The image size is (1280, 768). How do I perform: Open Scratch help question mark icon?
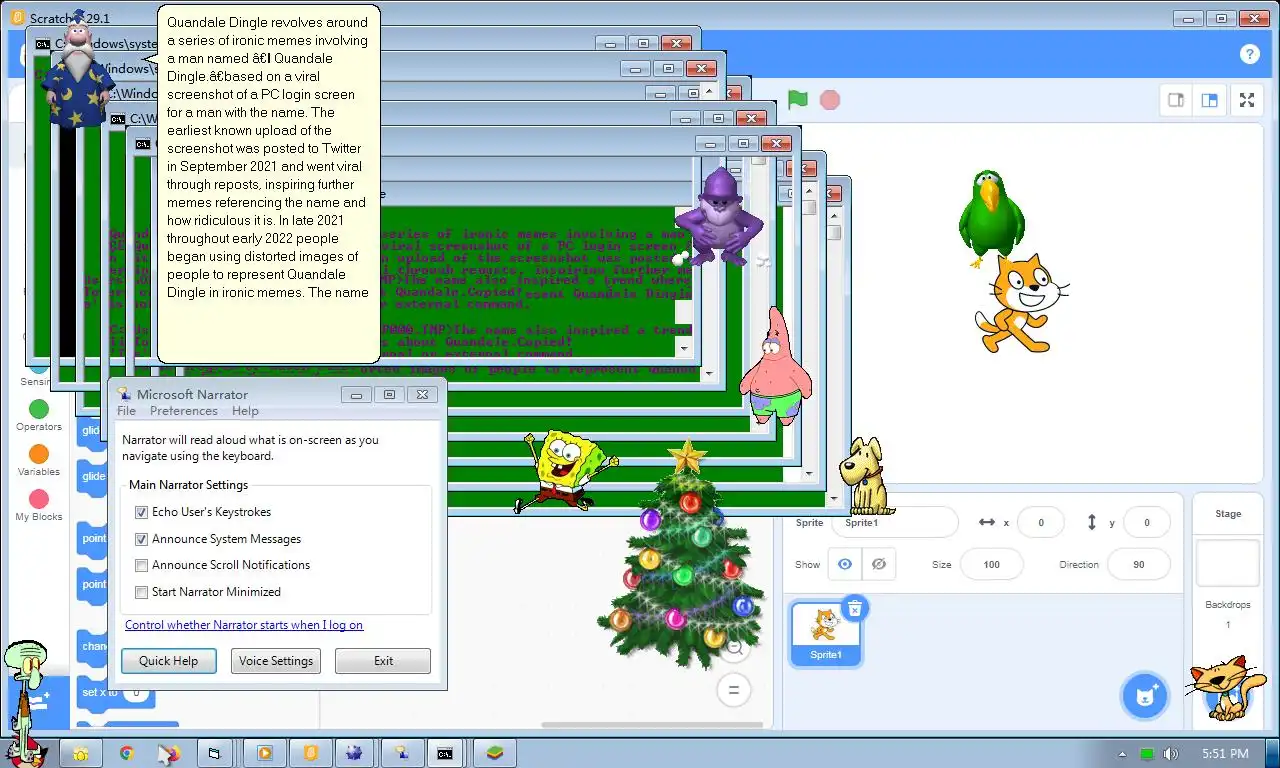pos(1249,54)
